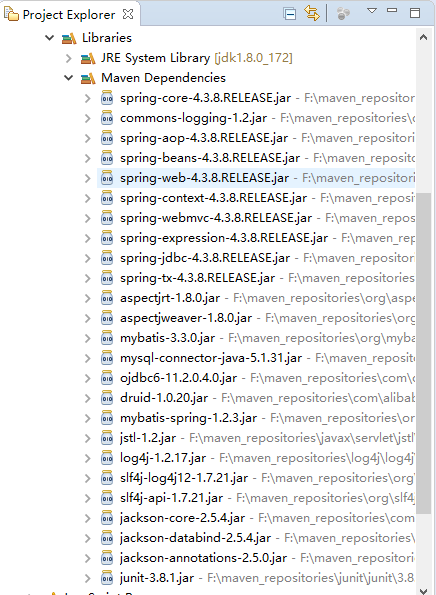Click the Collapse All toolbar icon
Viewport: 436px width, 595px height.
290,14
